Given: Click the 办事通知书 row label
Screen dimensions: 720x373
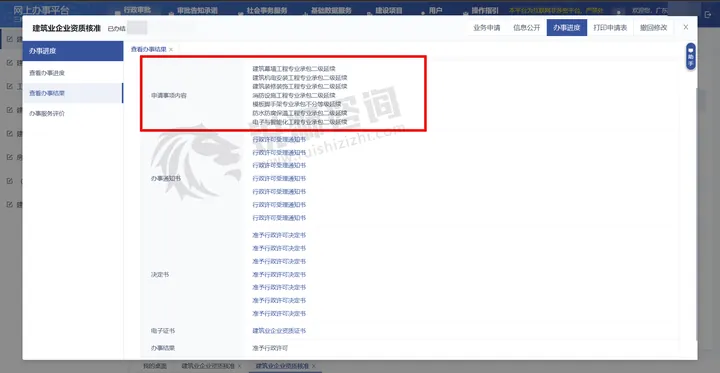Looking at the screenshot, I should point(166,178).
